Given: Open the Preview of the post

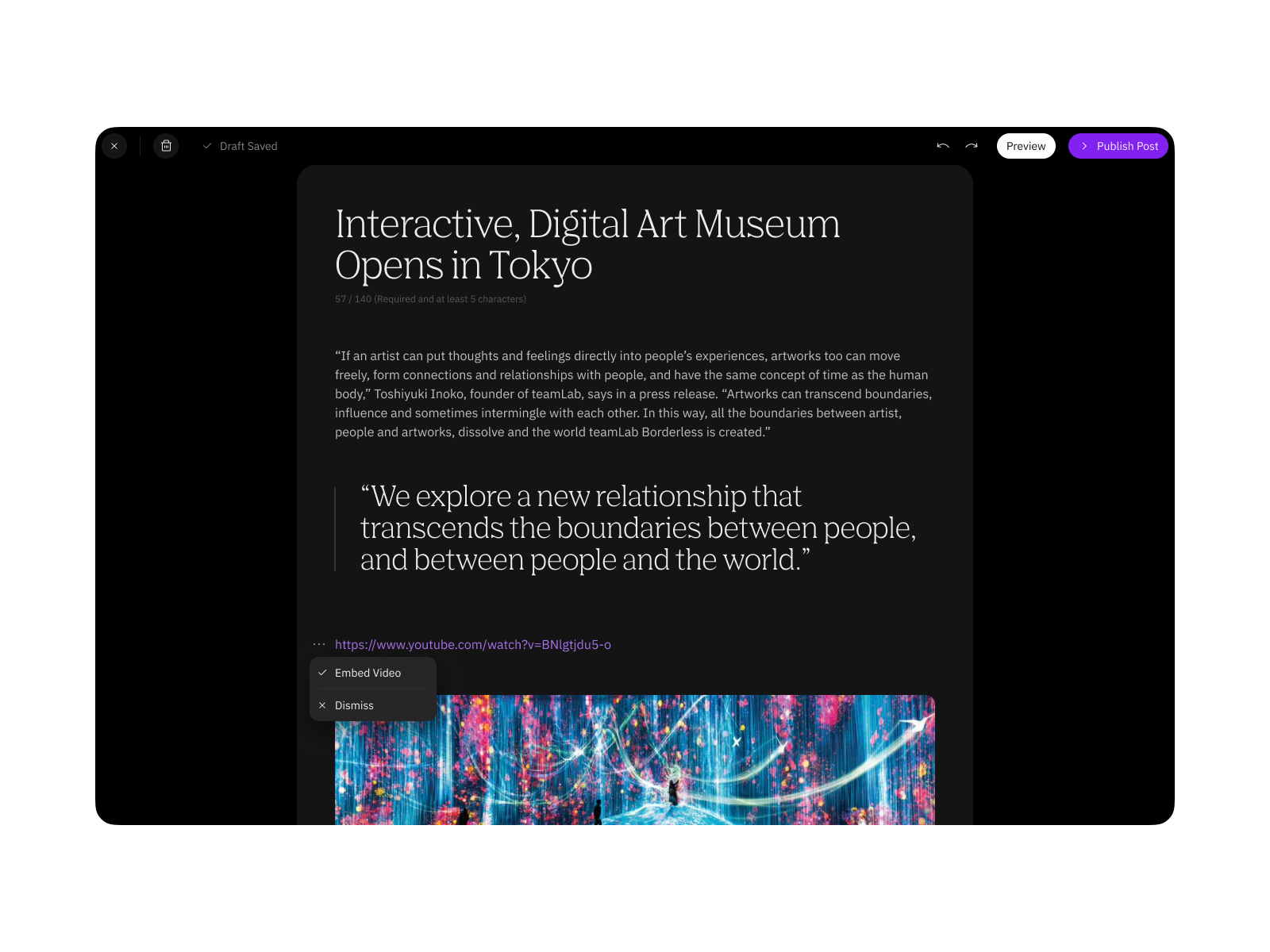Looking at the screenshot, I should [1026, 146].
